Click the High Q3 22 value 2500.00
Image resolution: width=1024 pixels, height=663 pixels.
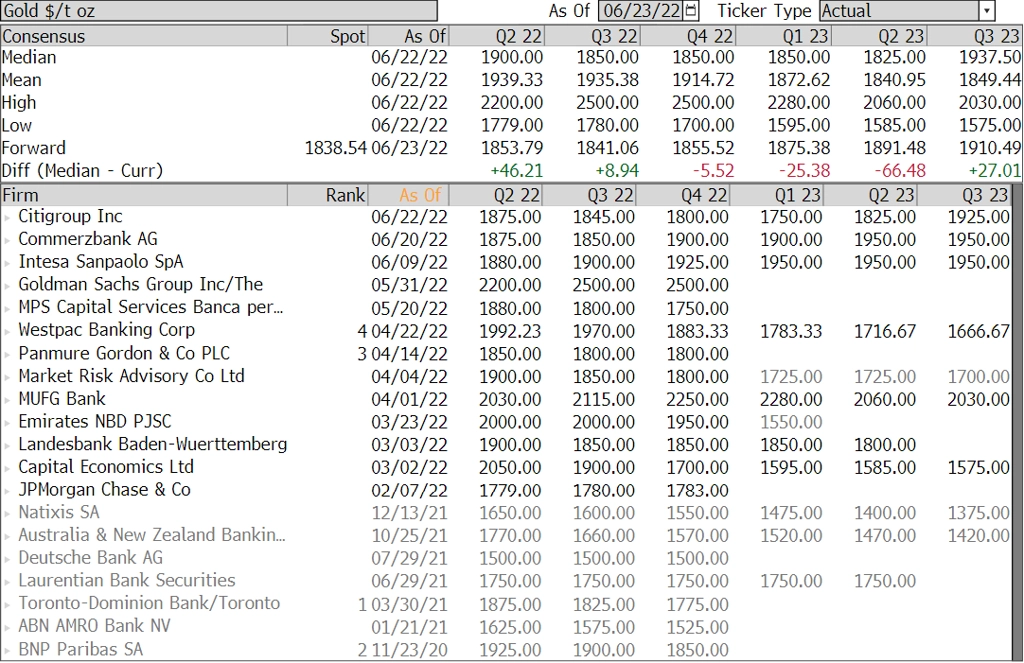pos(607,103)
